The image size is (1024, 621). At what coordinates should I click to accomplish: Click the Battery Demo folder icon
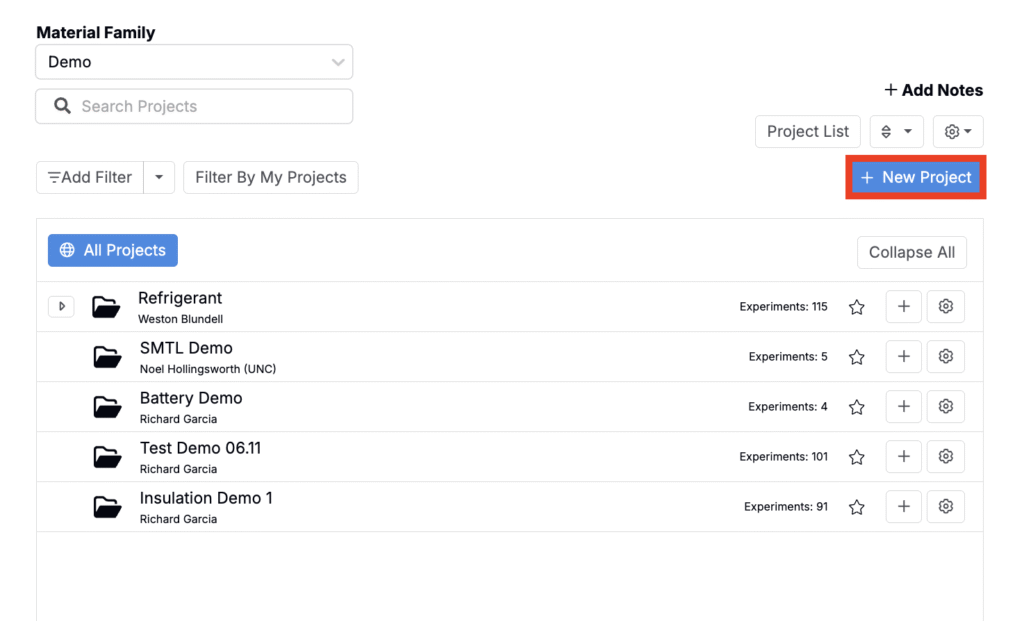(107, 407)
